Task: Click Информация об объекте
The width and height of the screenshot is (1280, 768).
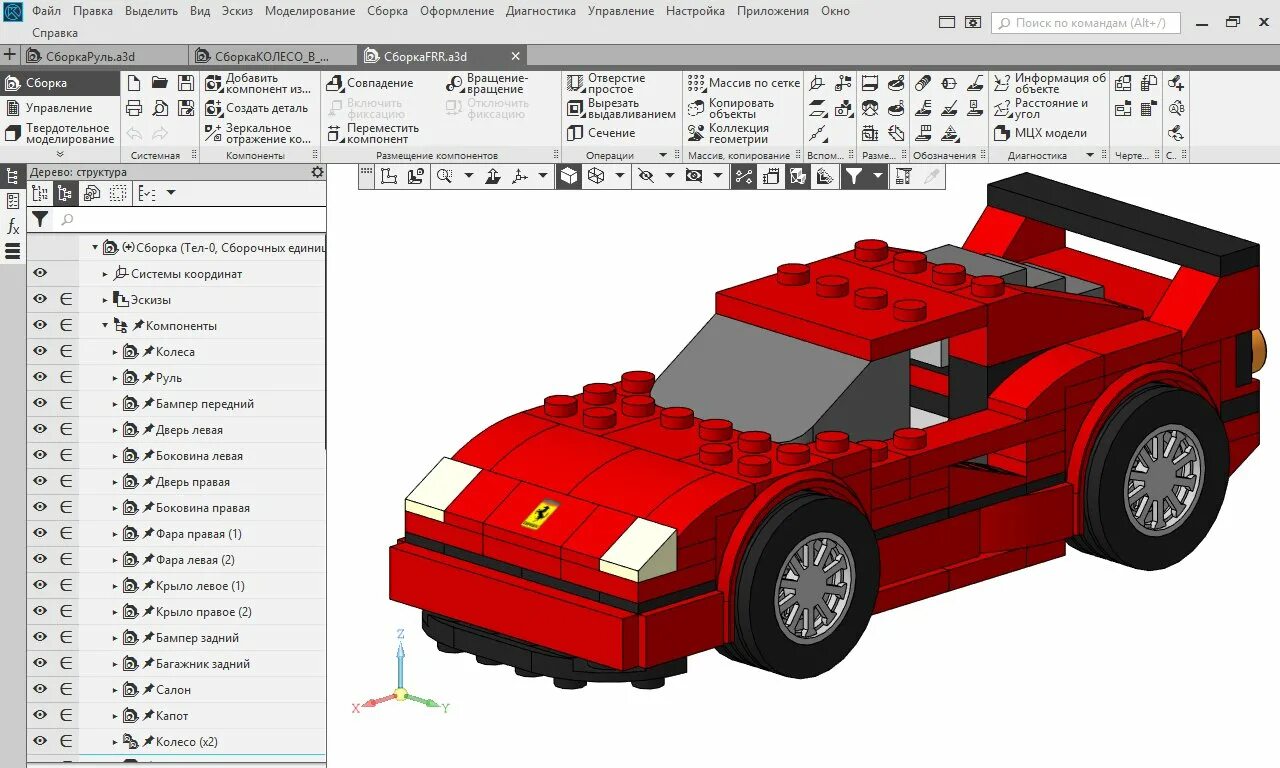Action: [1050, 83]
